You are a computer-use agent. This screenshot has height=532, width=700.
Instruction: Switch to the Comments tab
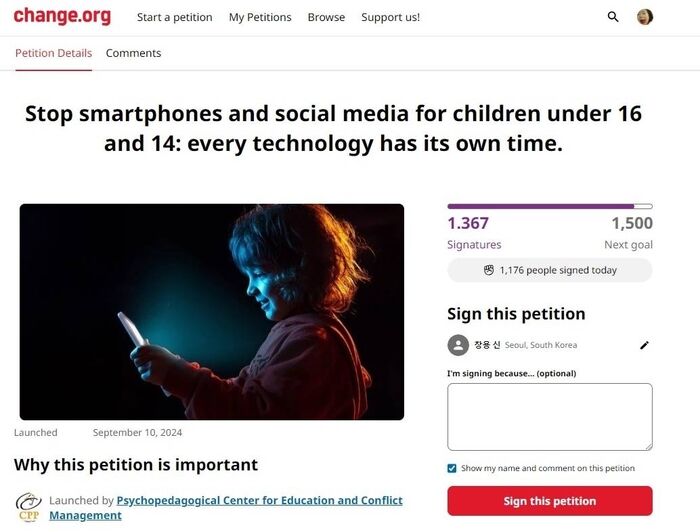pyautogui.click(x=133, y=53)
